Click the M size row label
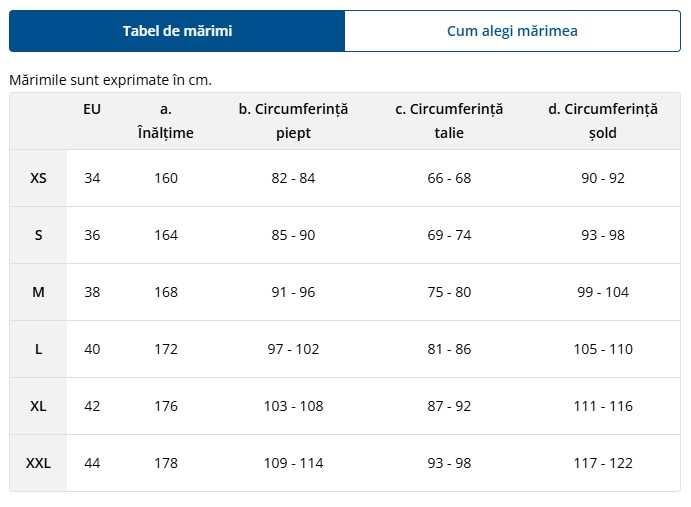 pyautogui.click(x=38, y=292)
